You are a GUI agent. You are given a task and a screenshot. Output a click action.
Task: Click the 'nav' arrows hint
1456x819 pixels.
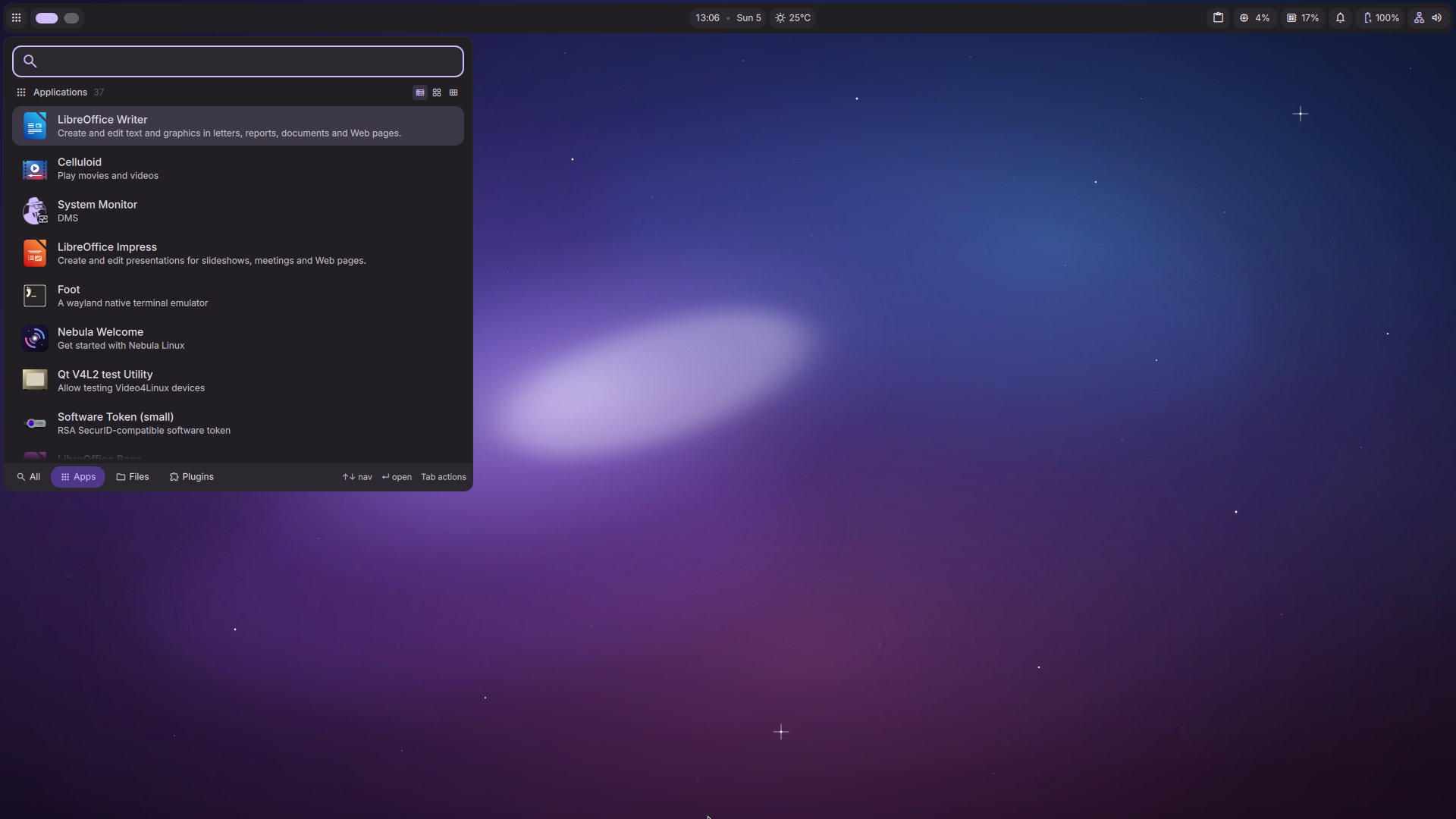pos(357,477)
